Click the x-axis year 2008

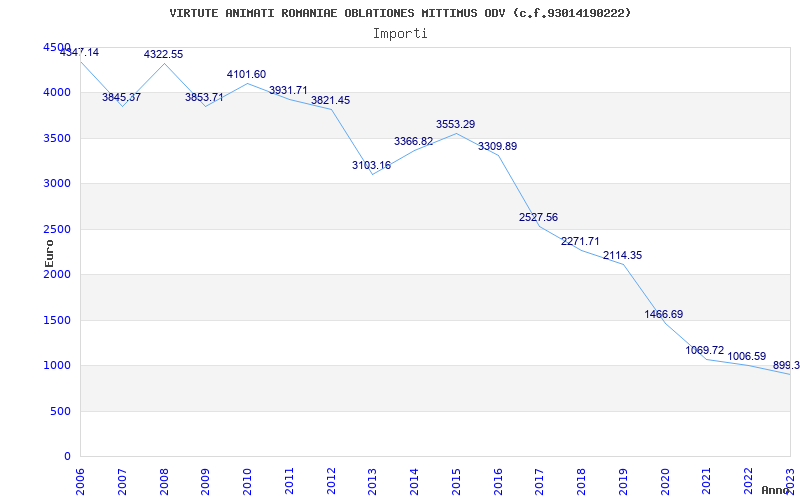point(164,482)
